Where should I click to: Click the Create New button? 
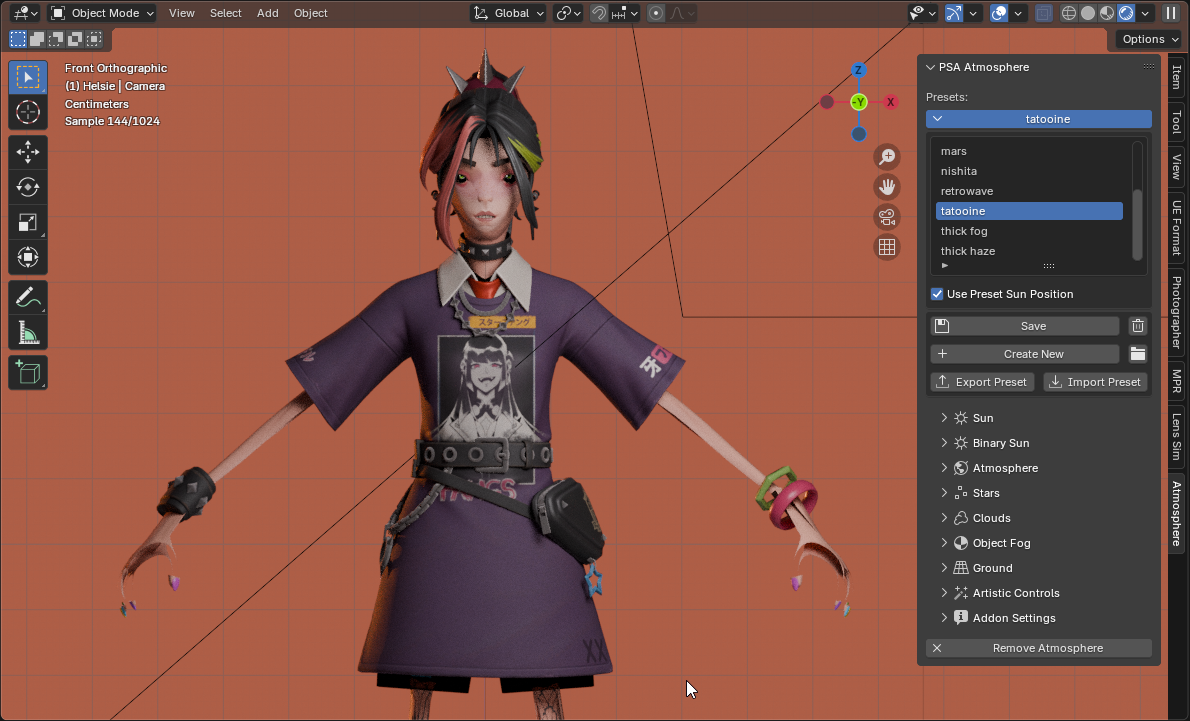point(1025,354)
